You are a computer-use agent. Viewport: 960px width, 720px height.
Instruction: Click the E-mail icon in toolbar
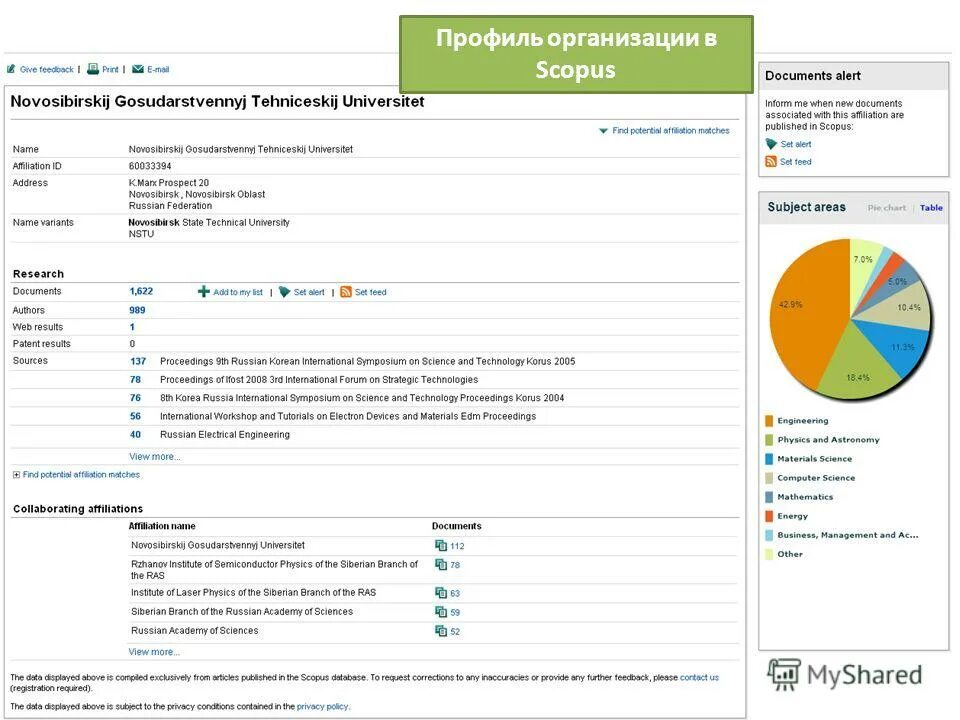(x=137, y=69)
